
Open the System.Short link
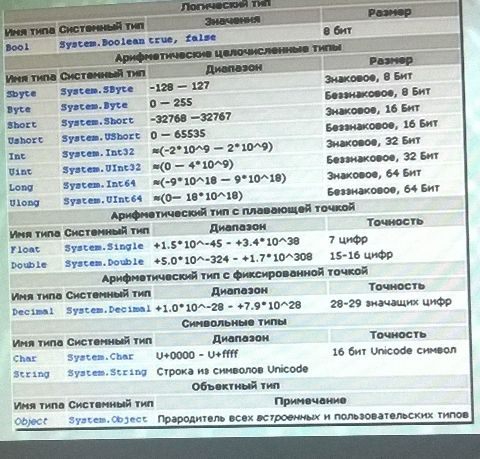[97, 121]
